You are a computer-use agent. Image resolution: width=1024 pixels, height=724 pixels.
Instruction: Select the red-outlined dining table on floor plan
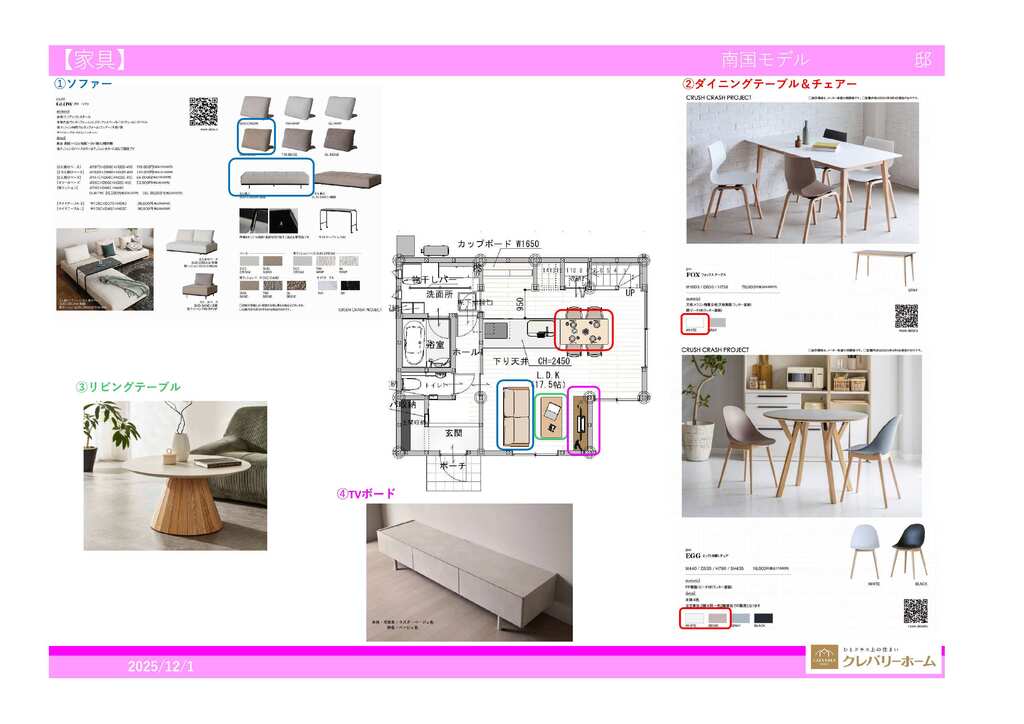(x=584, y=331)
